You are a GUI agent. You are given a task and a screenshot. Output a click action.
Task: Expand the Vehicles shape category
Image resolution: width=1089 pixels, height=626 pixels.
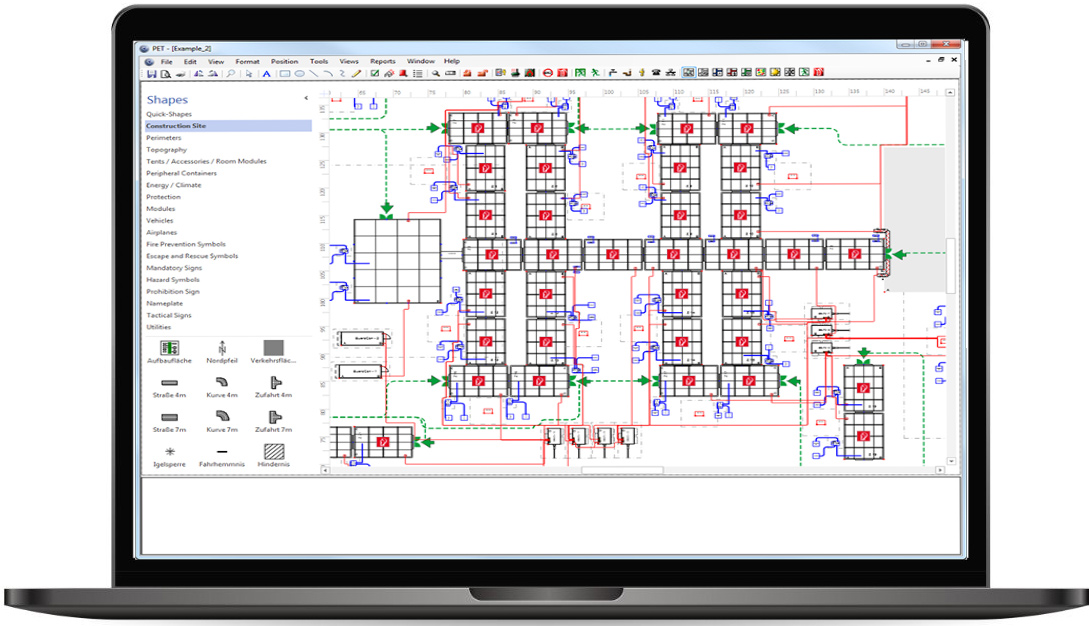(x=158, y=220)
